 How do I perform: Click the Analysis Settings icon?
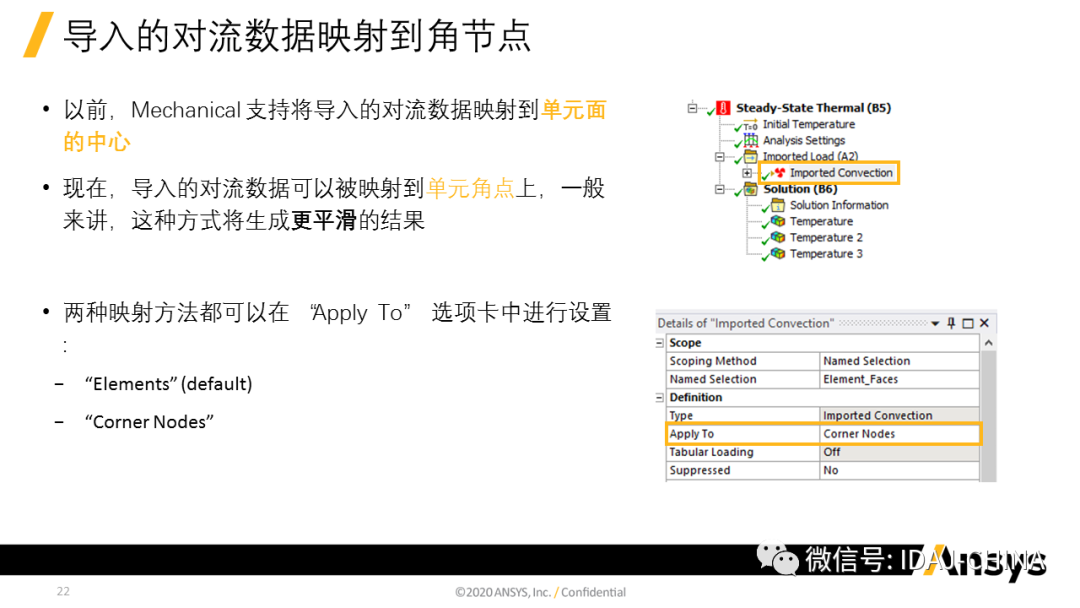[x=750, y=140]
